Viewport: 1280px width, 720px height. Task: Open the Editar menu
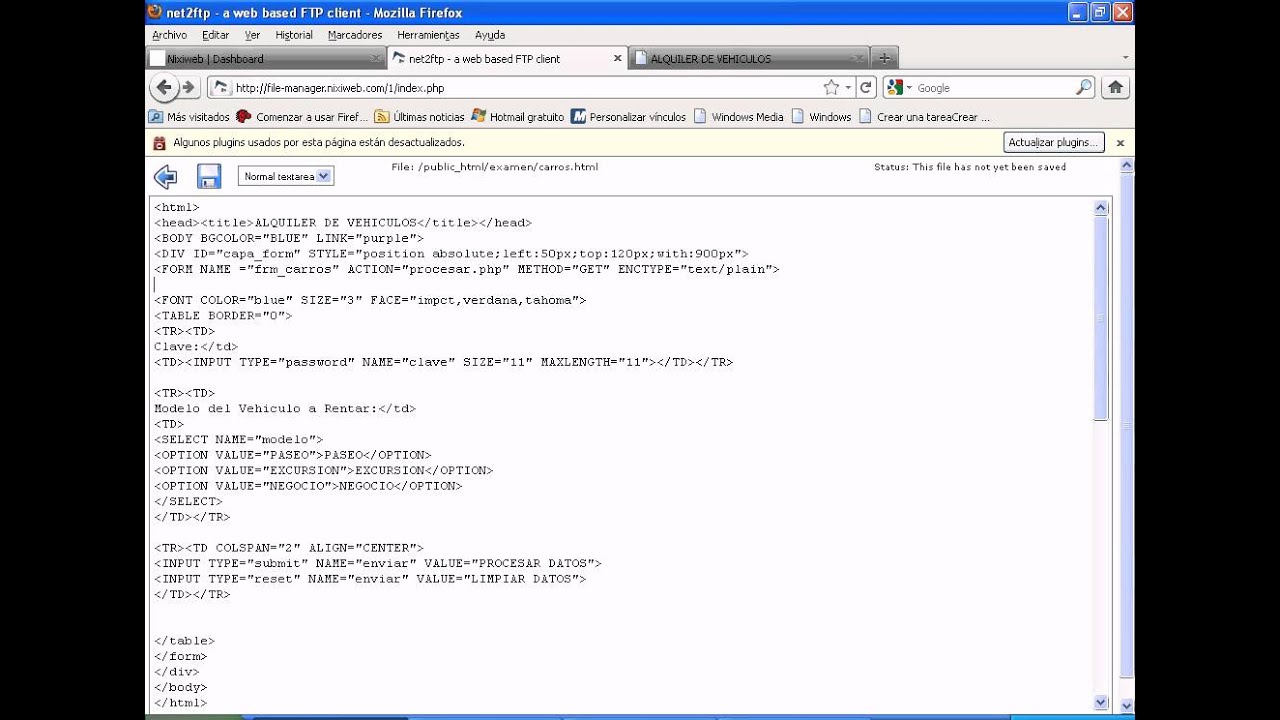215,35
